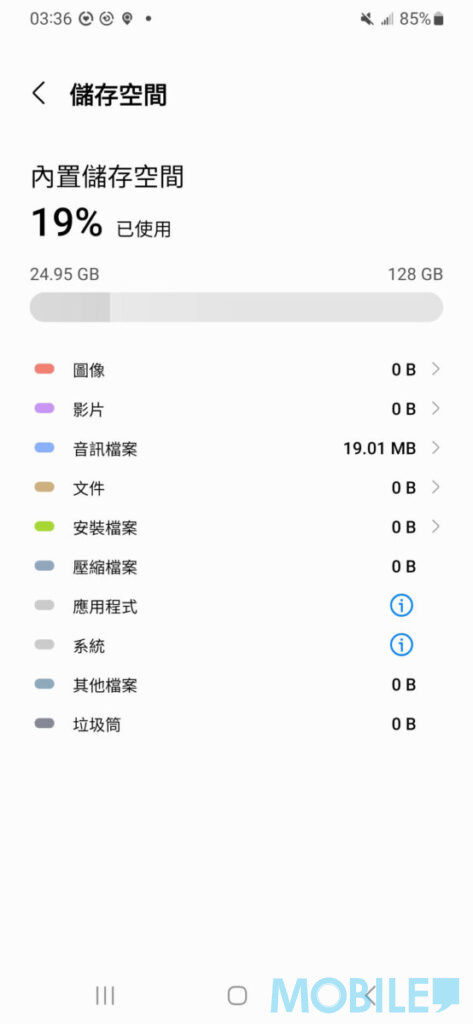Expand the 影片 category chevron

tap(436, 409)
